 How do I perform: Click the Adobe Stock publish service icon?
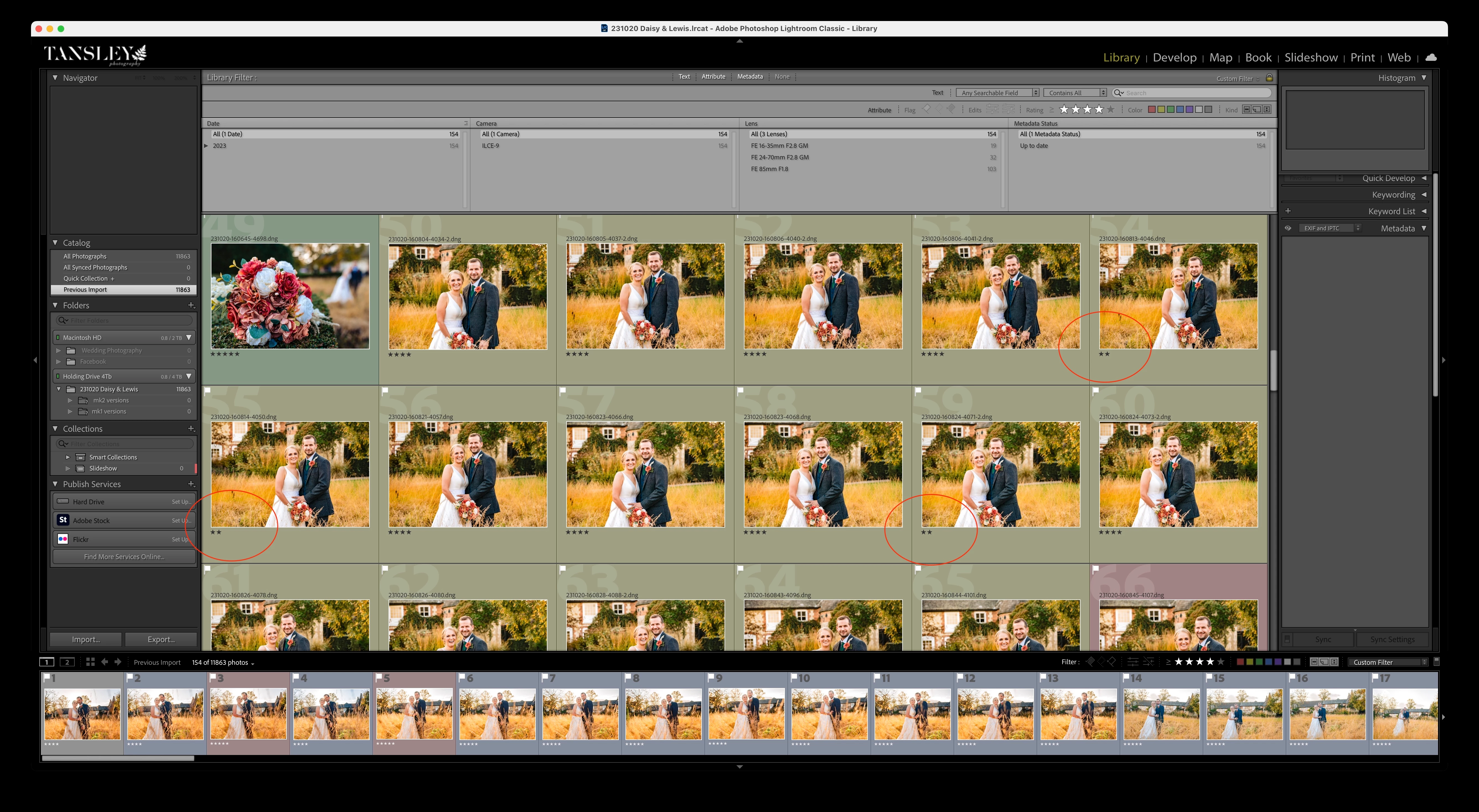click(x=63, y=520)
